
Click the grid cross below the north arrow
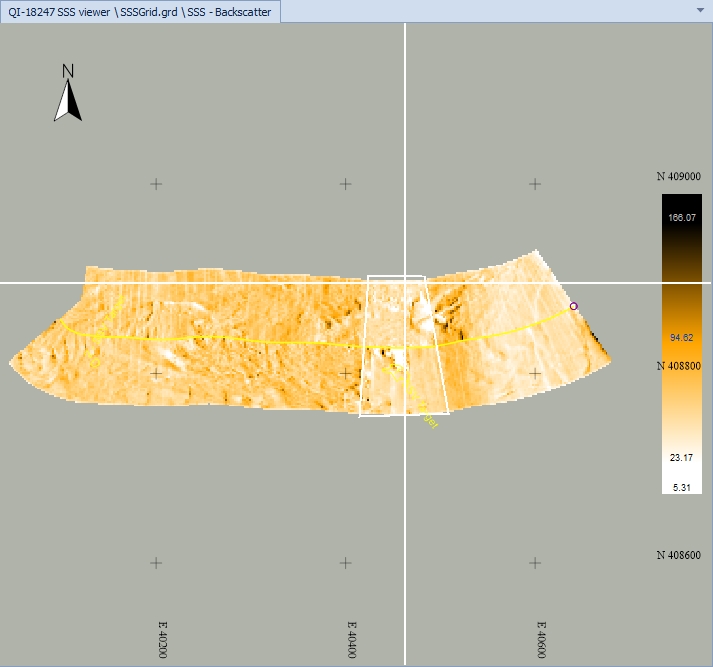156,184
